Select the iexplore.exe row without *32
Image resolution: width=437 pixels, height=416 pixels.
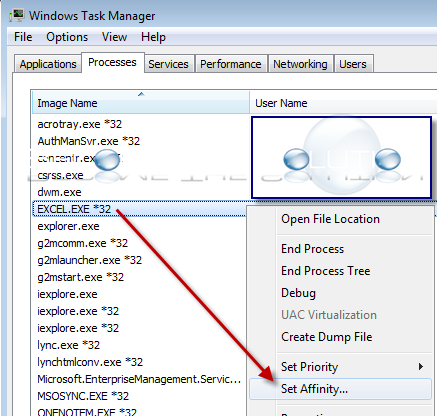click(67, 294)
